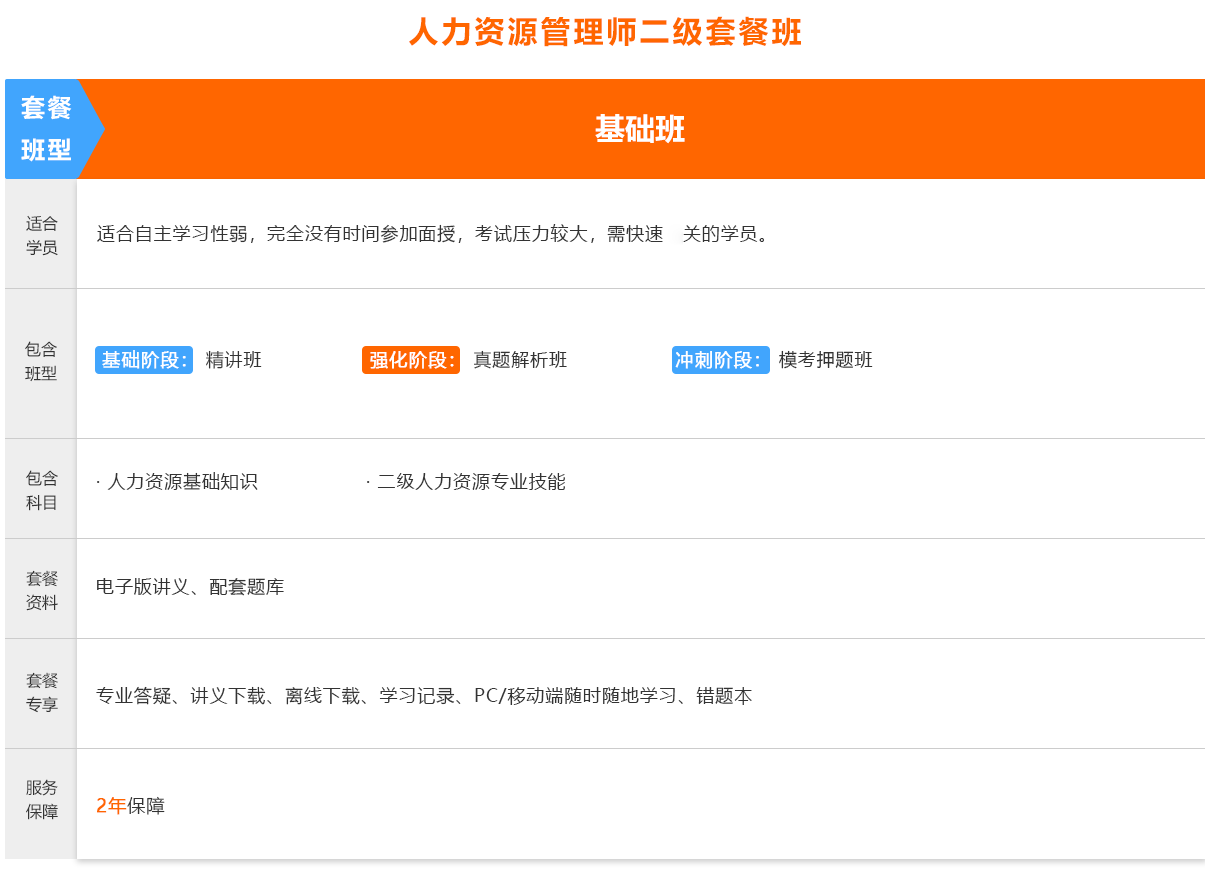Click the 适合学员 row label
1211x870 pixels.
tap(41, 235)
